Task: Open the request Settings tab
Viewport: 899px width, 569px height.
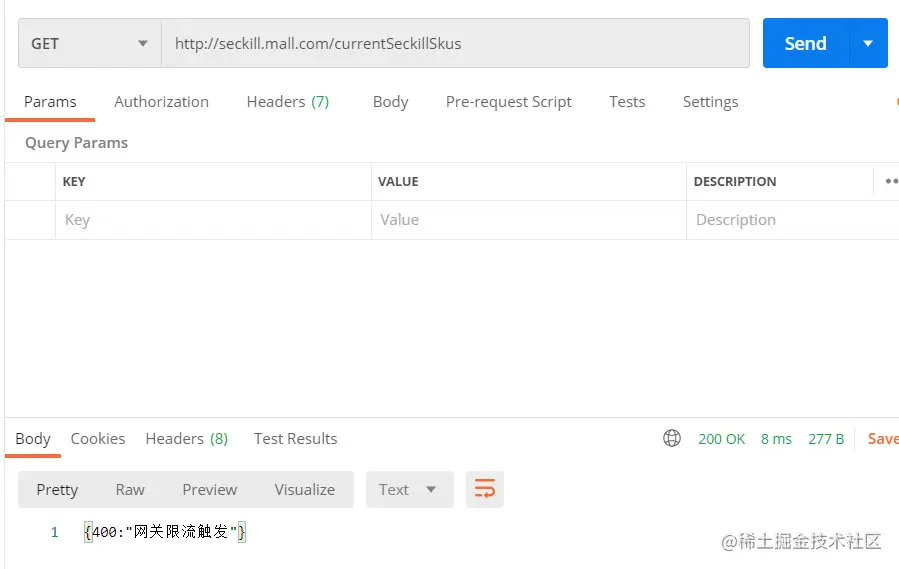Action: click(710, 102)
